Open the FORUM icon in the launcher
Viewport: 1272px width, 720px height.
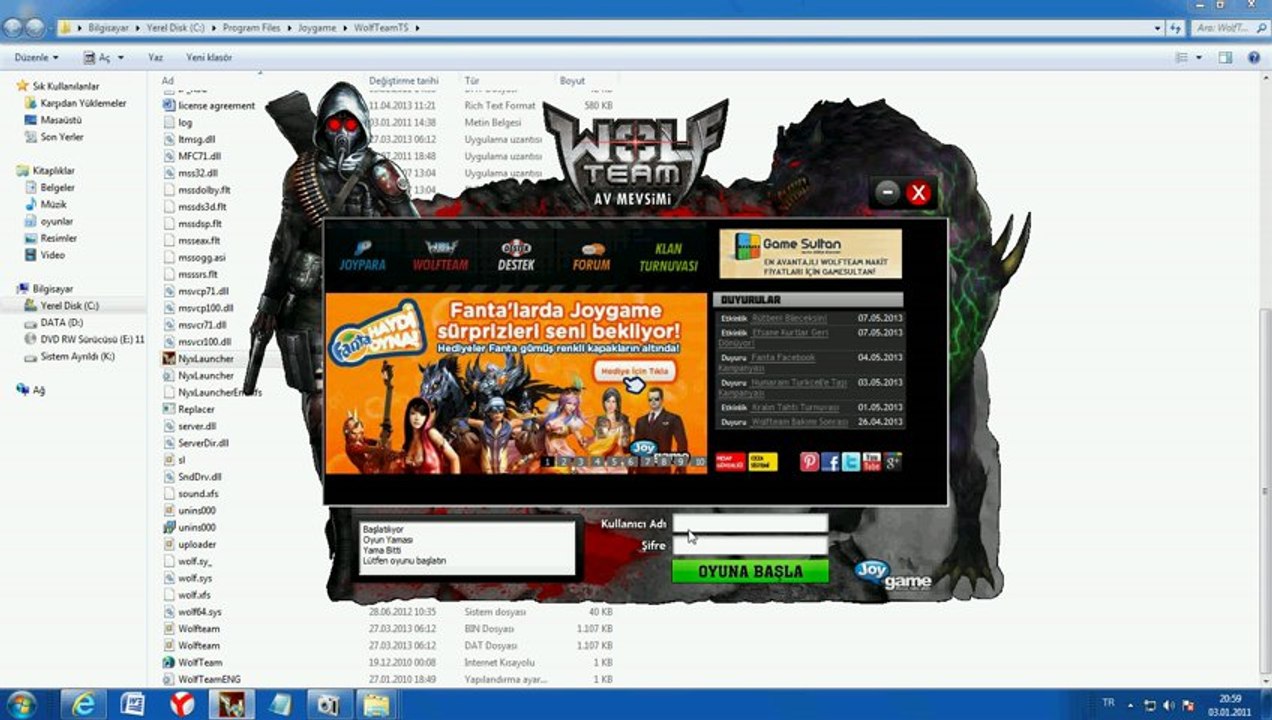(591, 256)
